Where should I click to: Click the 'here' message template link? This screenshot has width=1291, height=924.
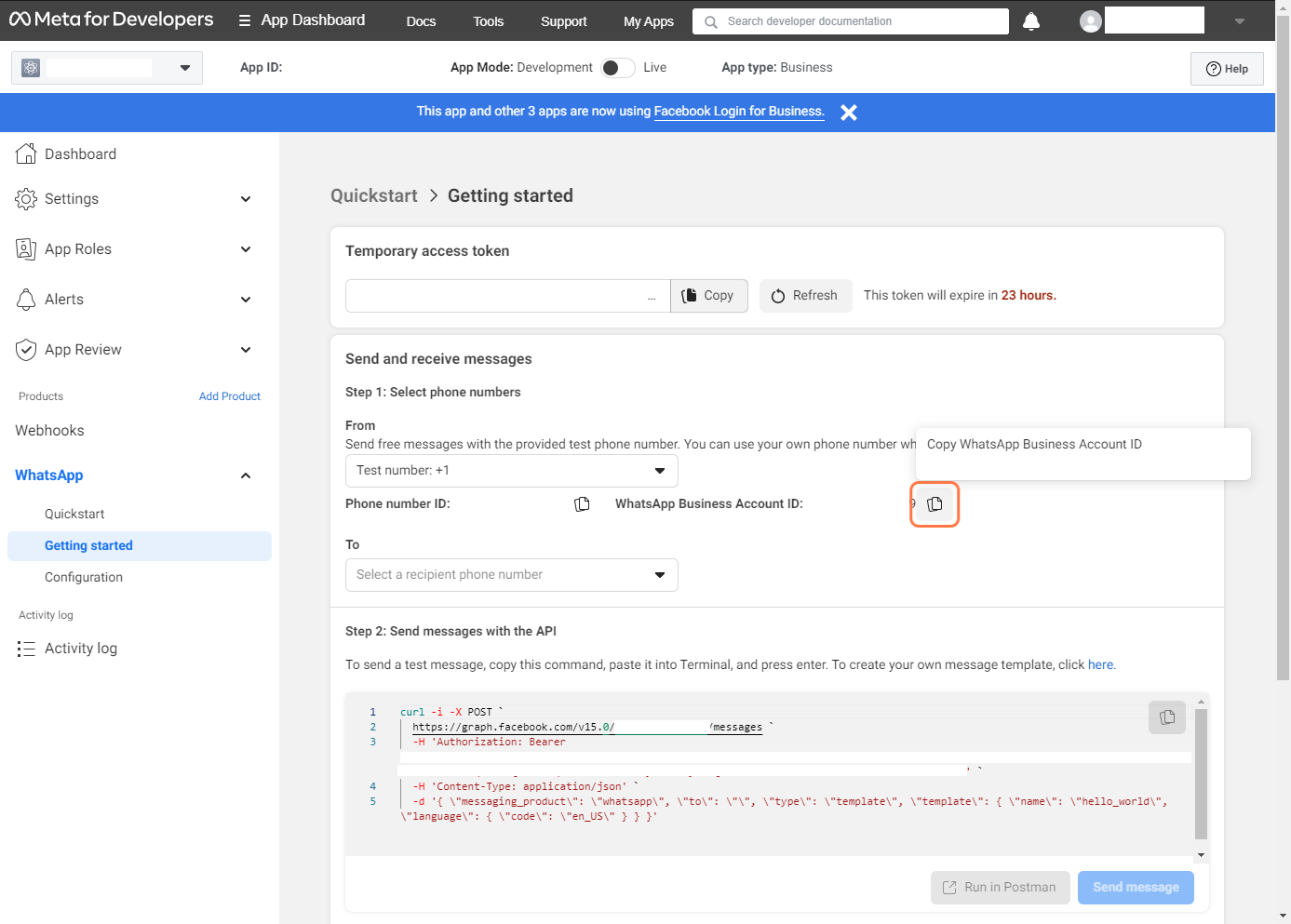click(x=1100, y=664)
